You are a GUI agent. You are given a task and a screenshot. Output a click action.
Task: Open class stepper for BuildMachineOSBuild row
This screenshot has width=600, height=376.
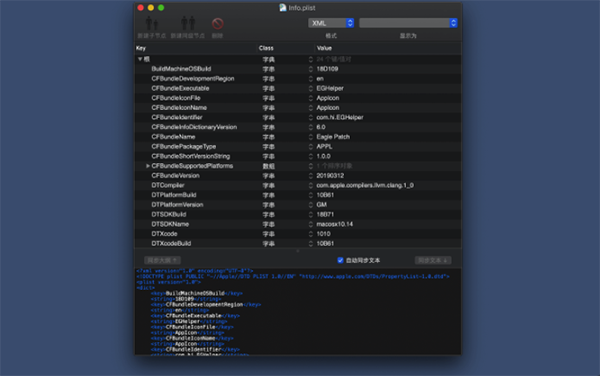coord(311,69)
